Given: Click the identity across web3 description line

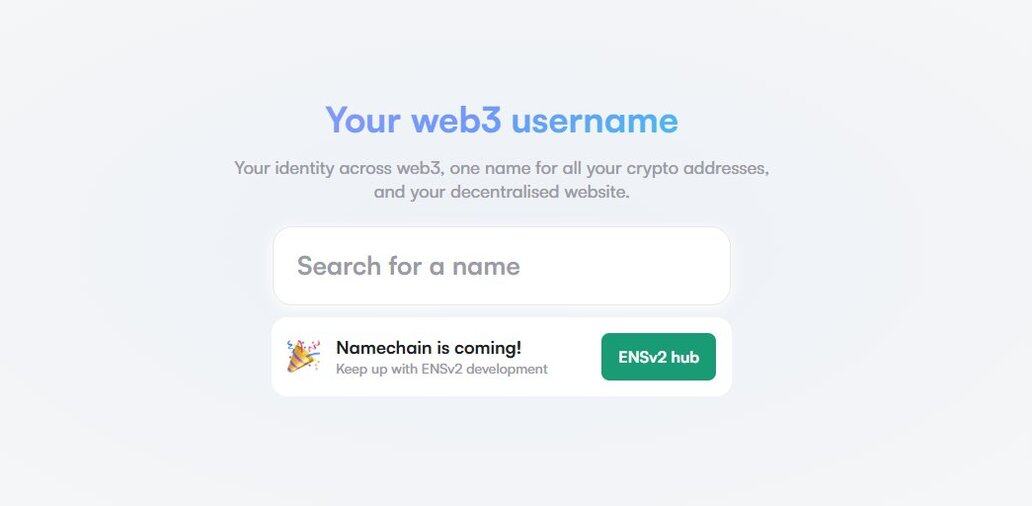Looking at the screenshot, I should tap(502, 168).
